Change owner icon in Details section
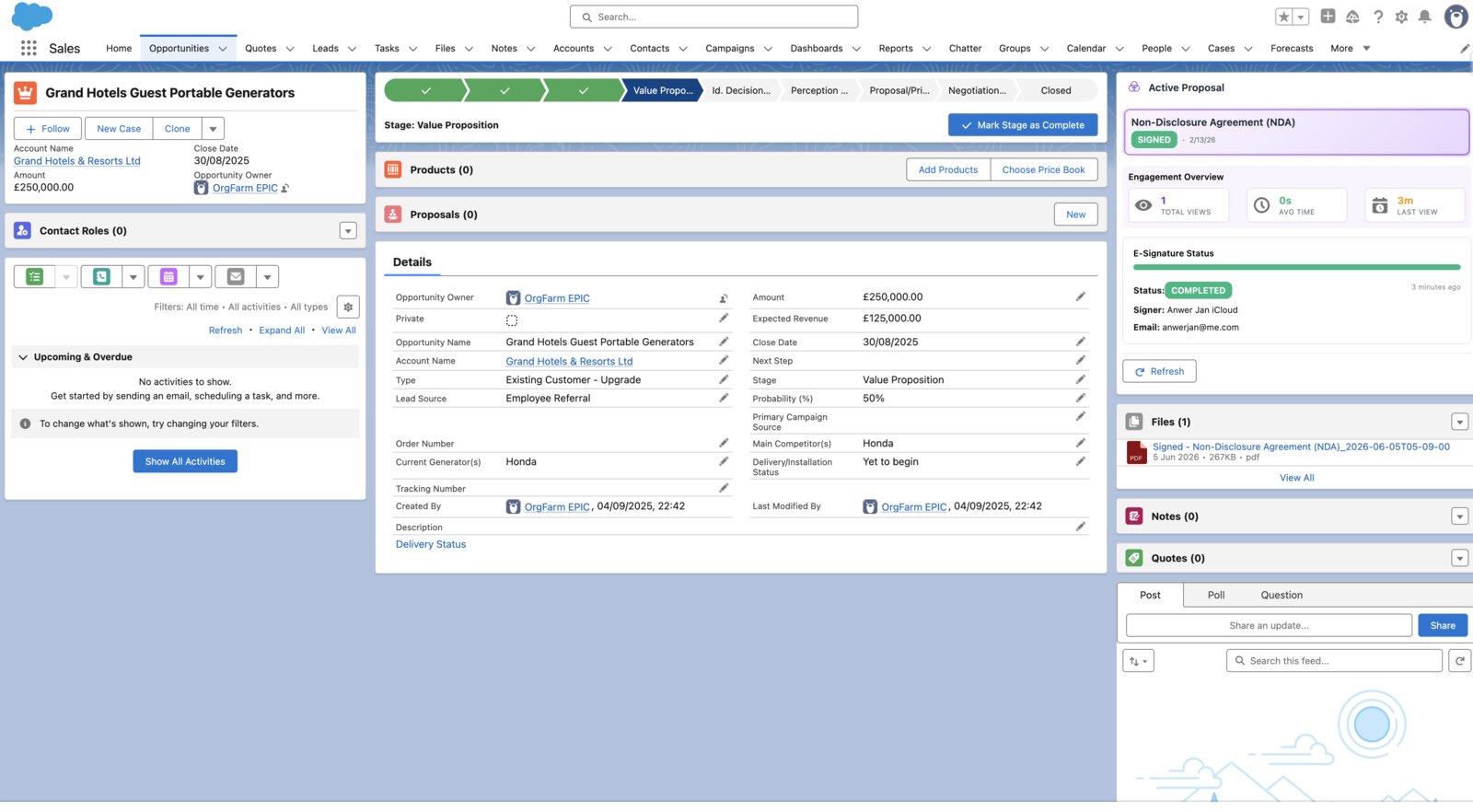This screenshot has height=812, width=1473. pos(724,298)
